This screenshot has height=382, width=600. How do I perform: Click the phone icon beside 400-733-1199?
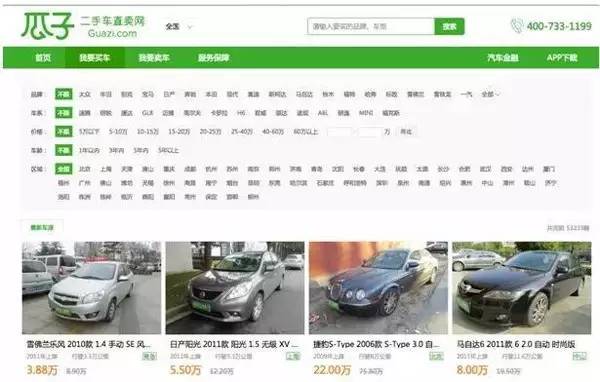(x=517, y=26)
